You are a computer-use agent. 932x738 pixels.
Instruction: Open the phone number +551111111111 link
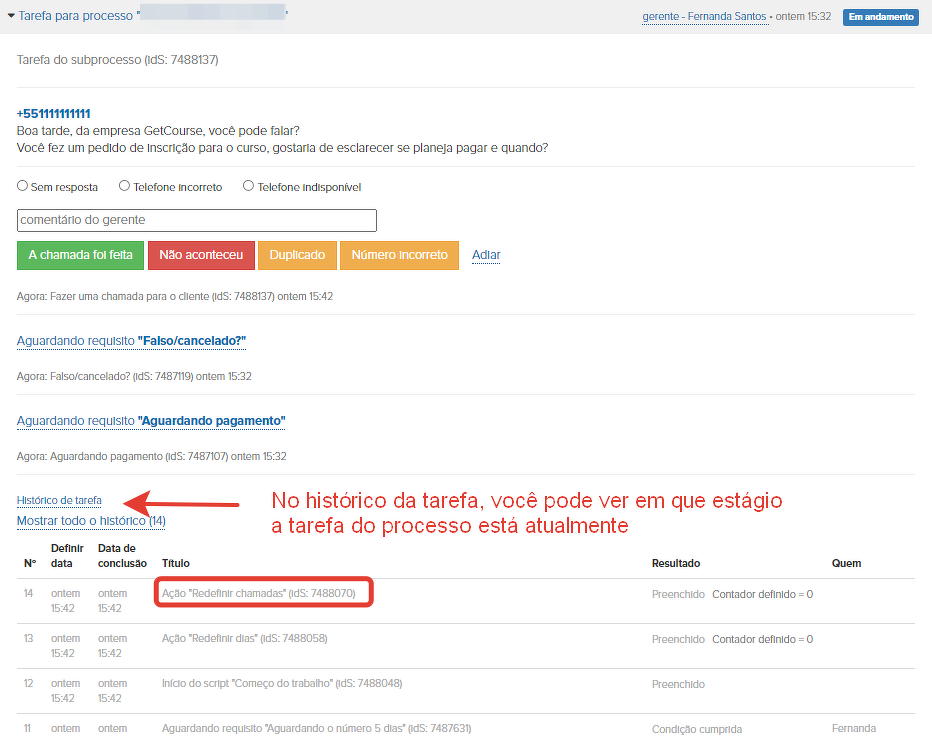[53, 114]
